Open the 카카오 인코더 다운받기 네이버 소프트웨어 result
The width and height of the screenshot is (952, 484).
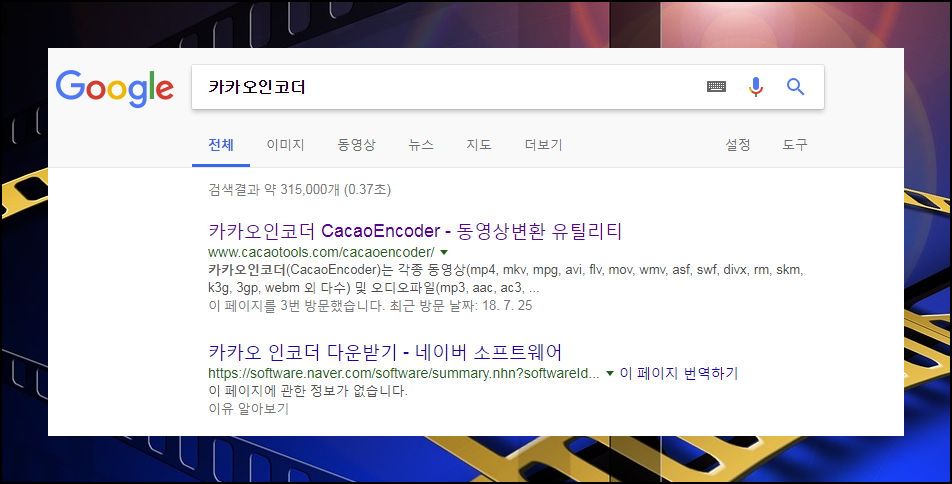385,352
